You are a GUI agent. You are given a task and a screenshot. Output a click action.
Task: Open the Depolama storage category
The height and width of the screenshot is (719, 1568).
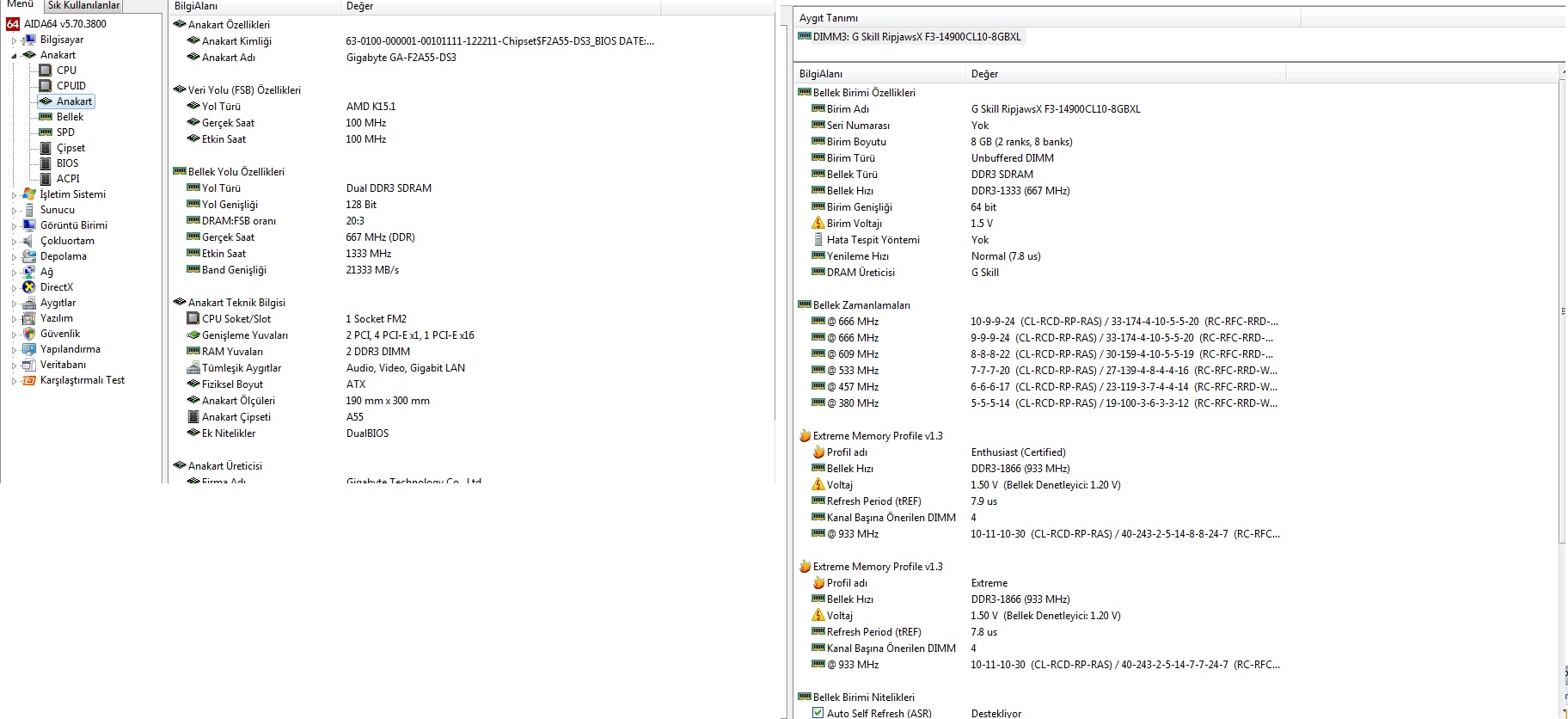(x=63, y=256)
